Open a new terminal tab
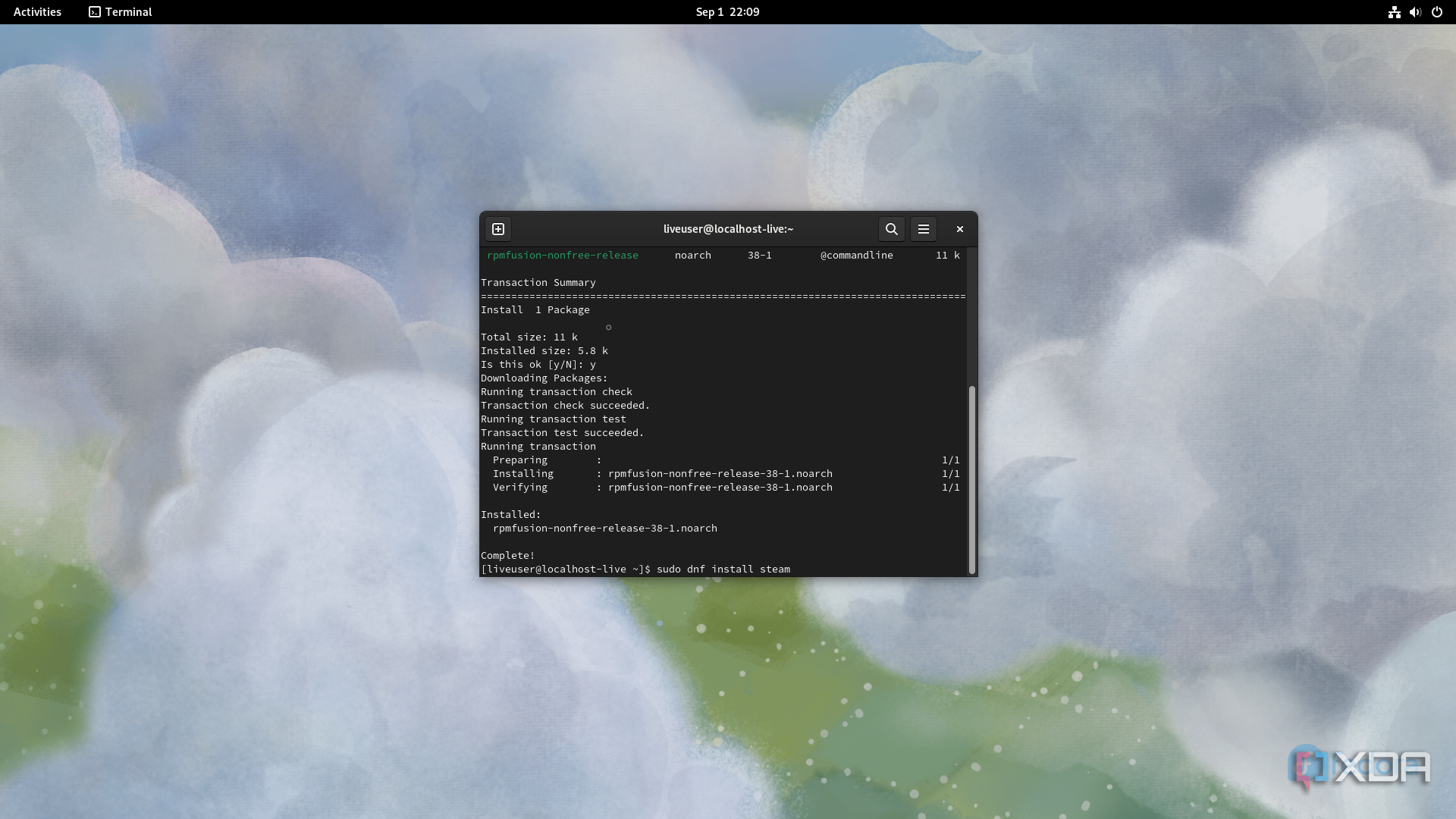The width and height of the screenshot is (1456, 819). click(x=498, y=229)
